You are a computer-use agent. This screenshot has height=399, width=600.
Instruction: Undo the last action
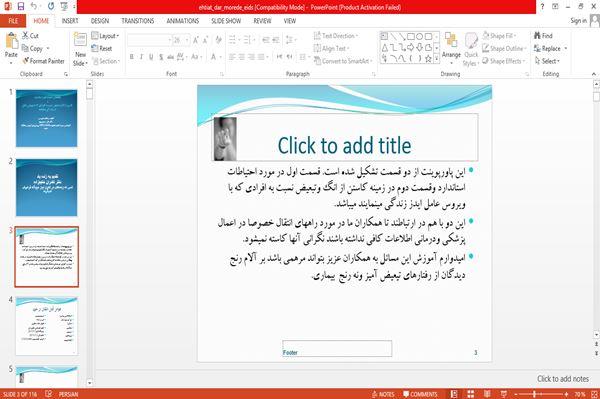click(34, 7)
